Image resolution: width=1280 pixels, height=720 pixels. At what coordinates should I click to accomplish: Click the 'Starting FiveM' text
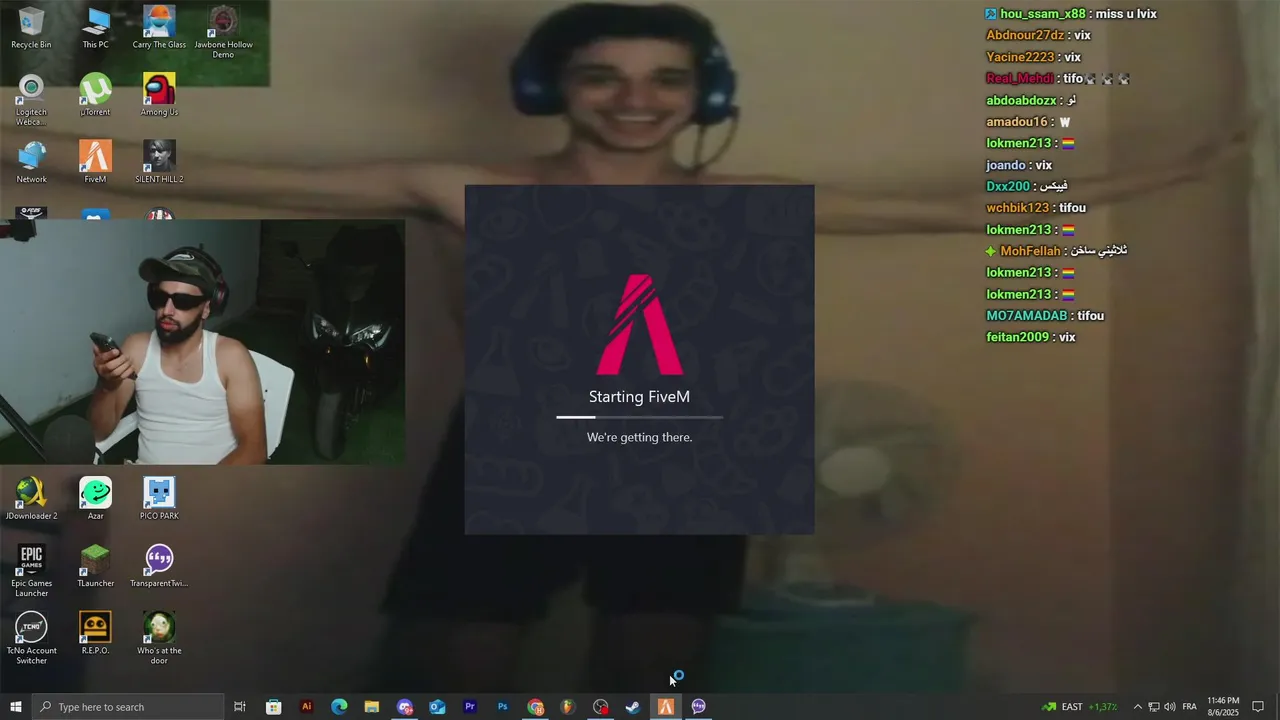point(639,397)
